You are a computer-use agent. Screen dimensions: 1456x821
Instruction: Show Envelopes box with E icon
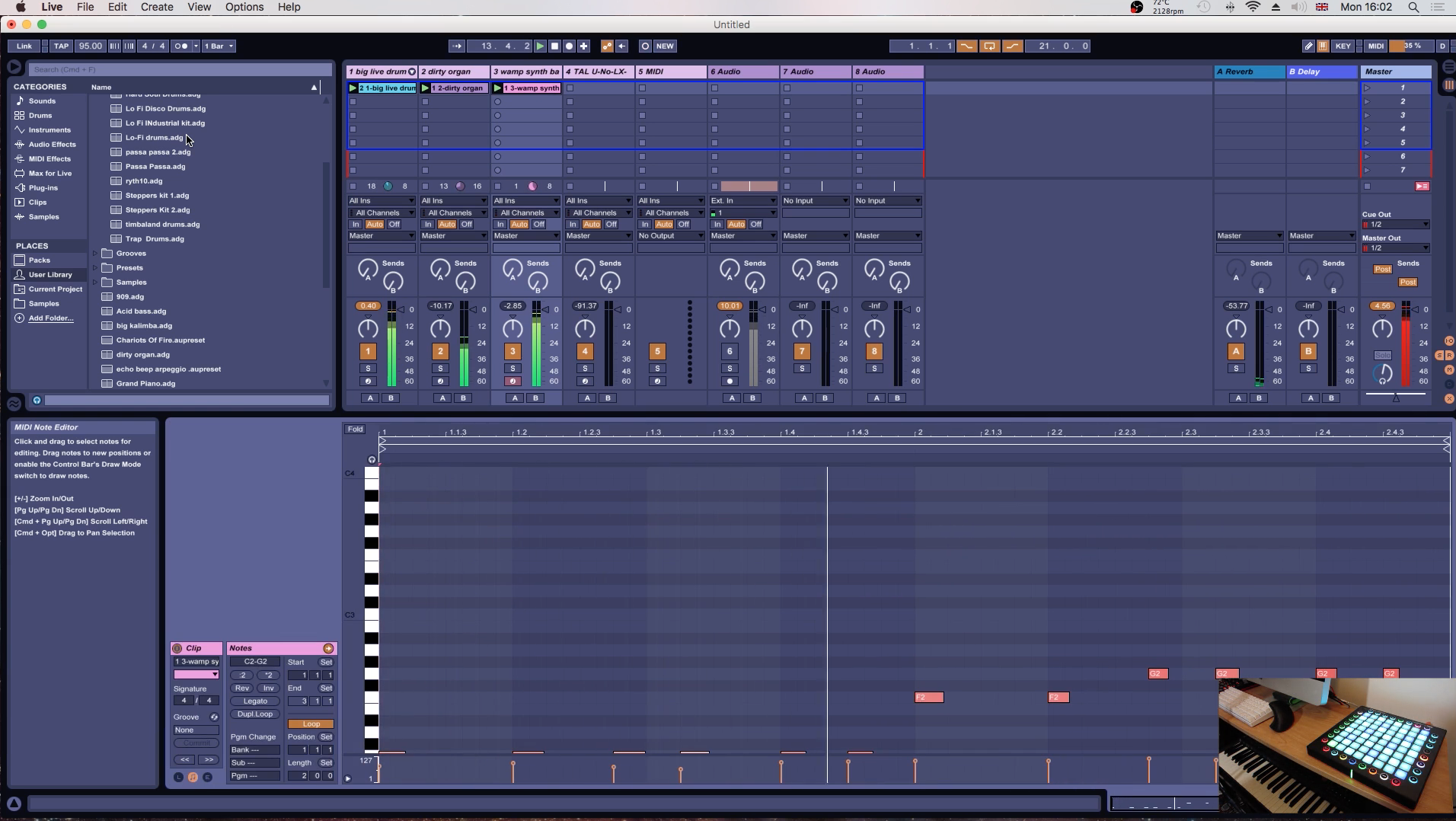pos(207,777)
